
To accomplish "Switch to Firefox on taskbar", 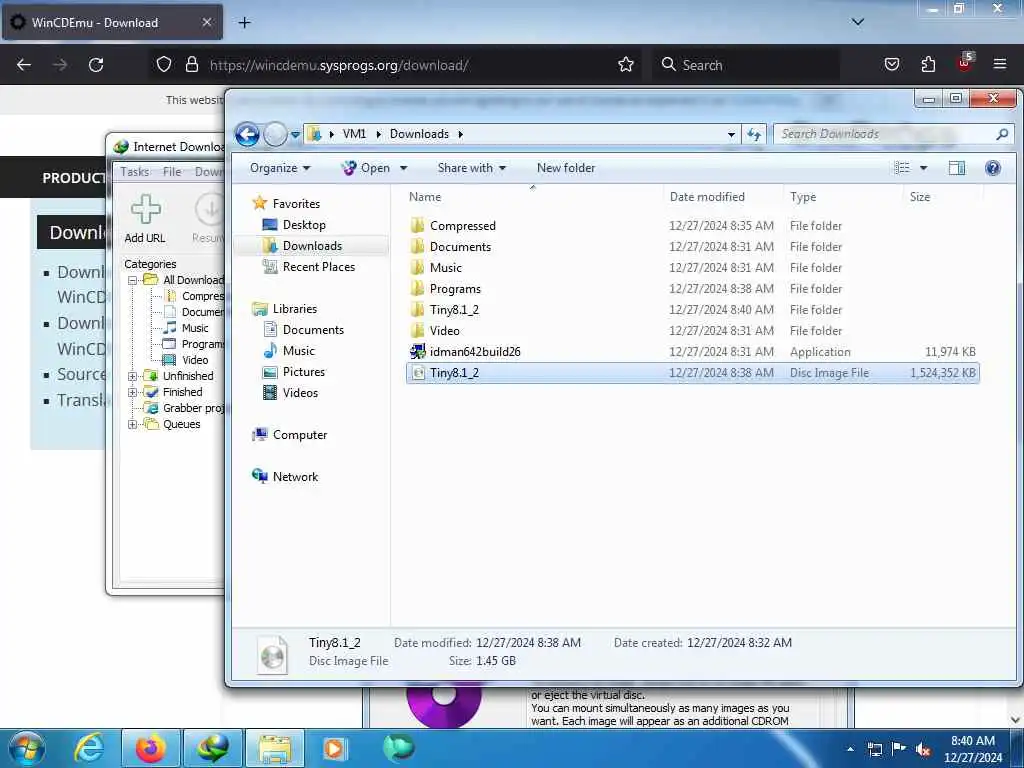I will pyautogui.click(x=150, y=748).
